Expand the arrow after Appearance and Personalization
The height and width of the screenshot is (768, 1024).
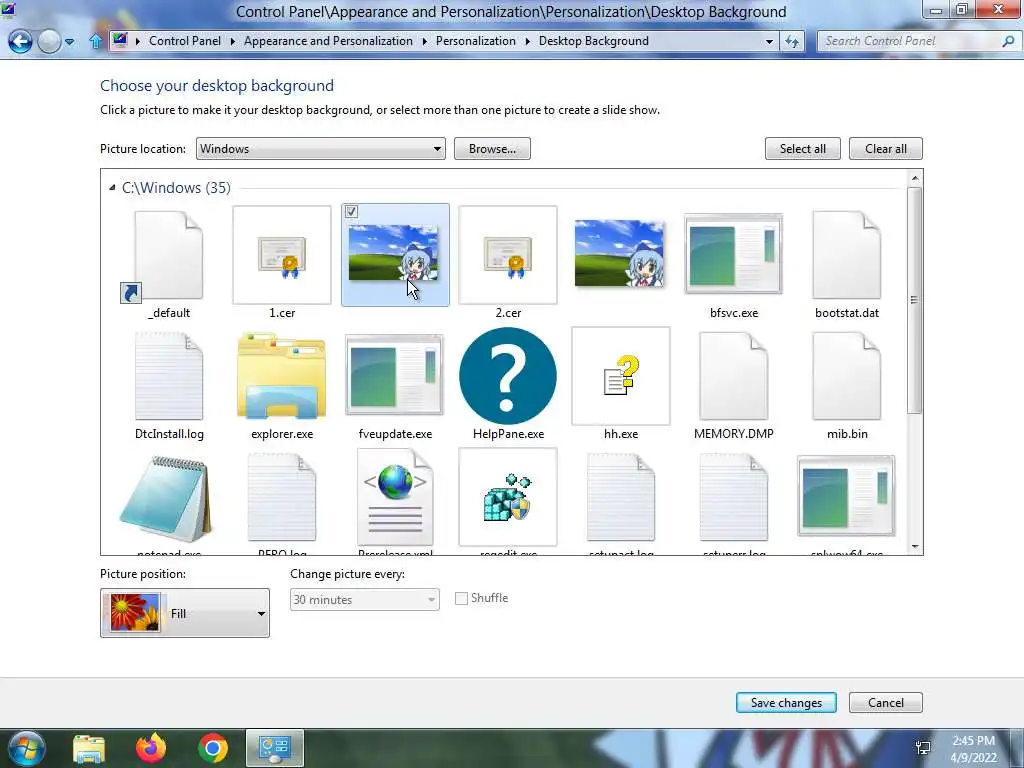[x=424, y=41]
